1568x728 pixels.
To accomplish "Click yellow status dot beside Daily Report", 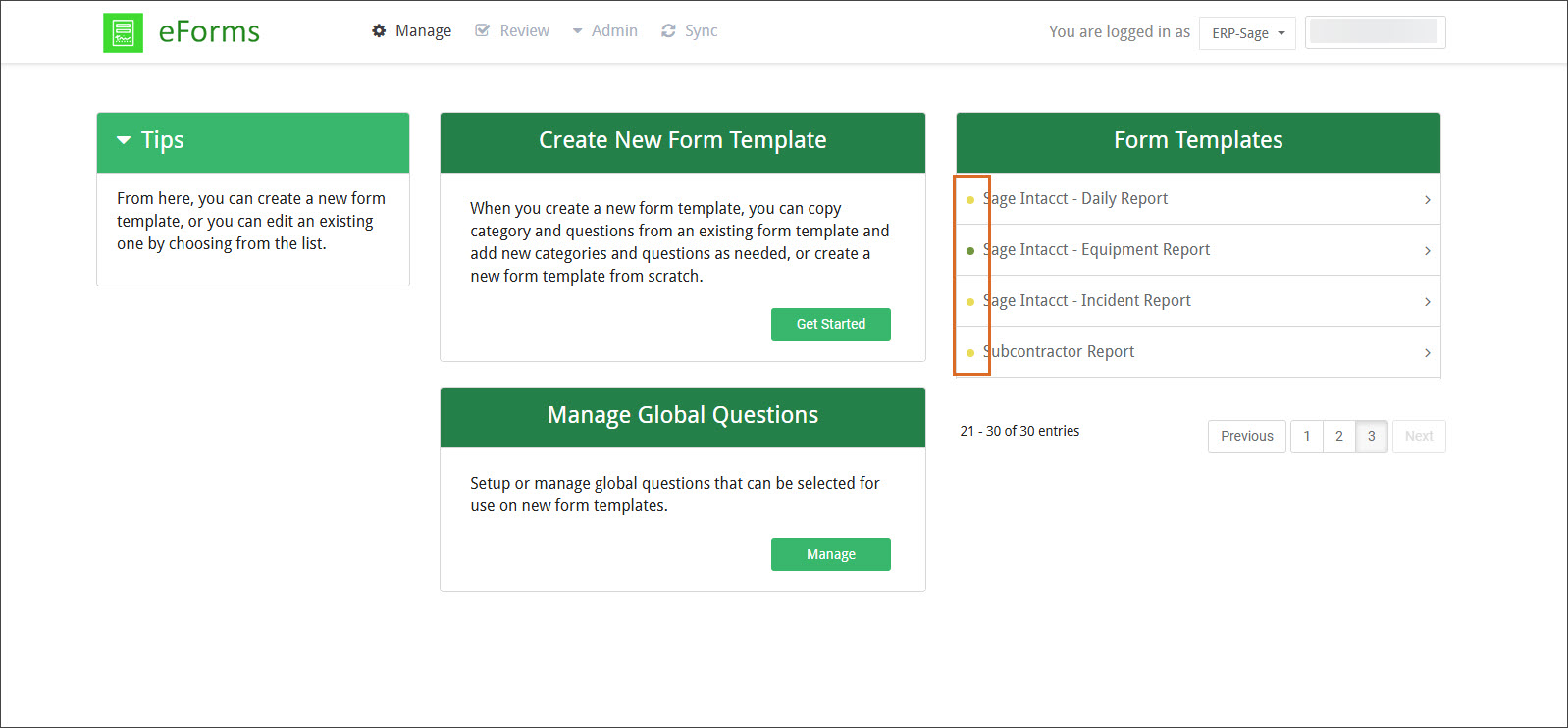I will 970,200.
